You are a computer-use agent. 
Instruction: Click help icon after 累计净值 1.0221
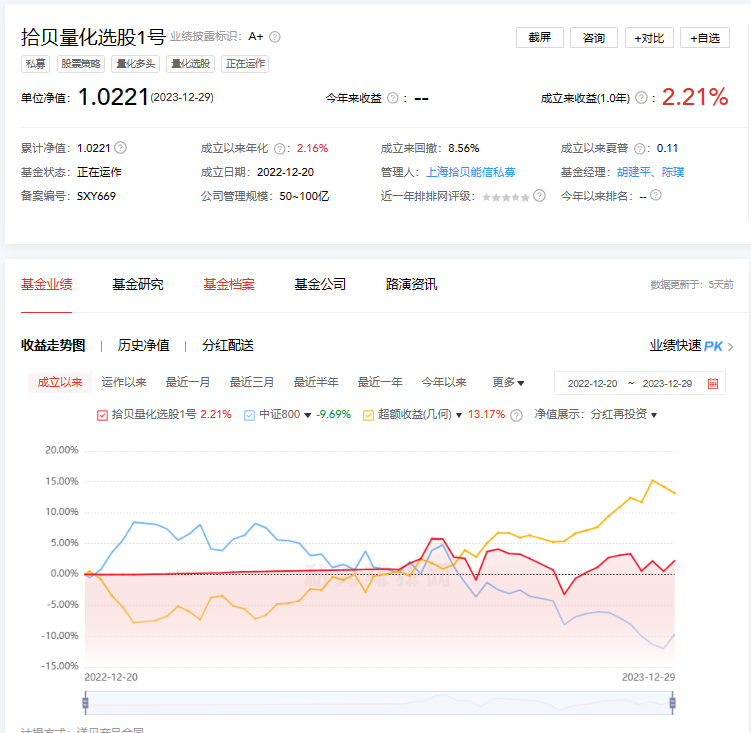(121, 148)
